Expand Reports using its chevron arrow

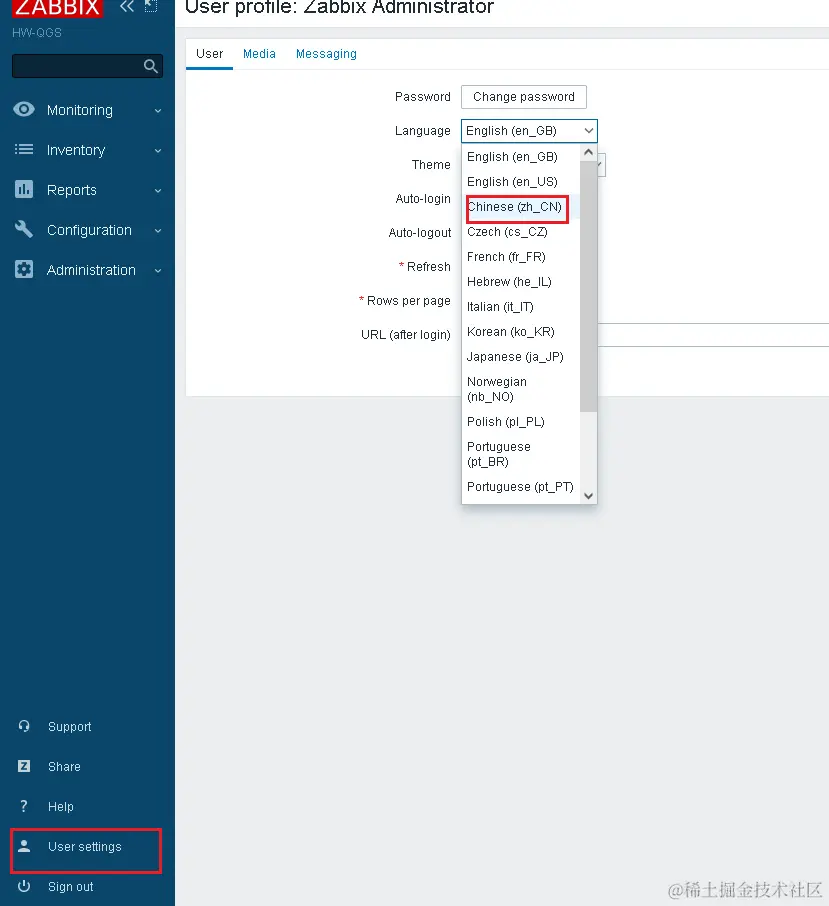click(158, 190)
